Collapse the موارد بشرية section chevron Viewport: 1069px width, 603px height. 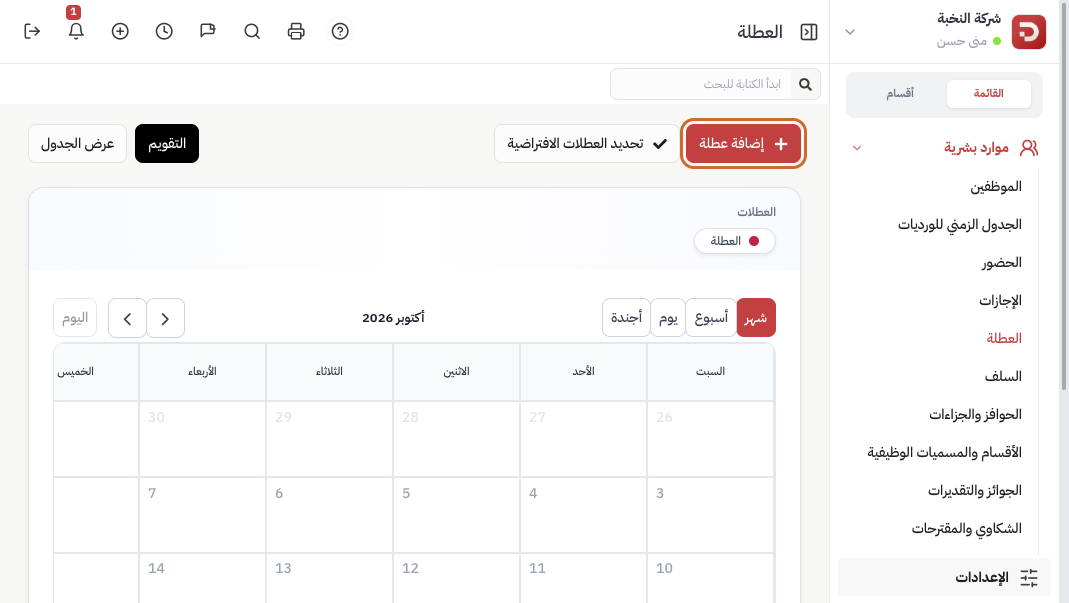coord(857,147)
